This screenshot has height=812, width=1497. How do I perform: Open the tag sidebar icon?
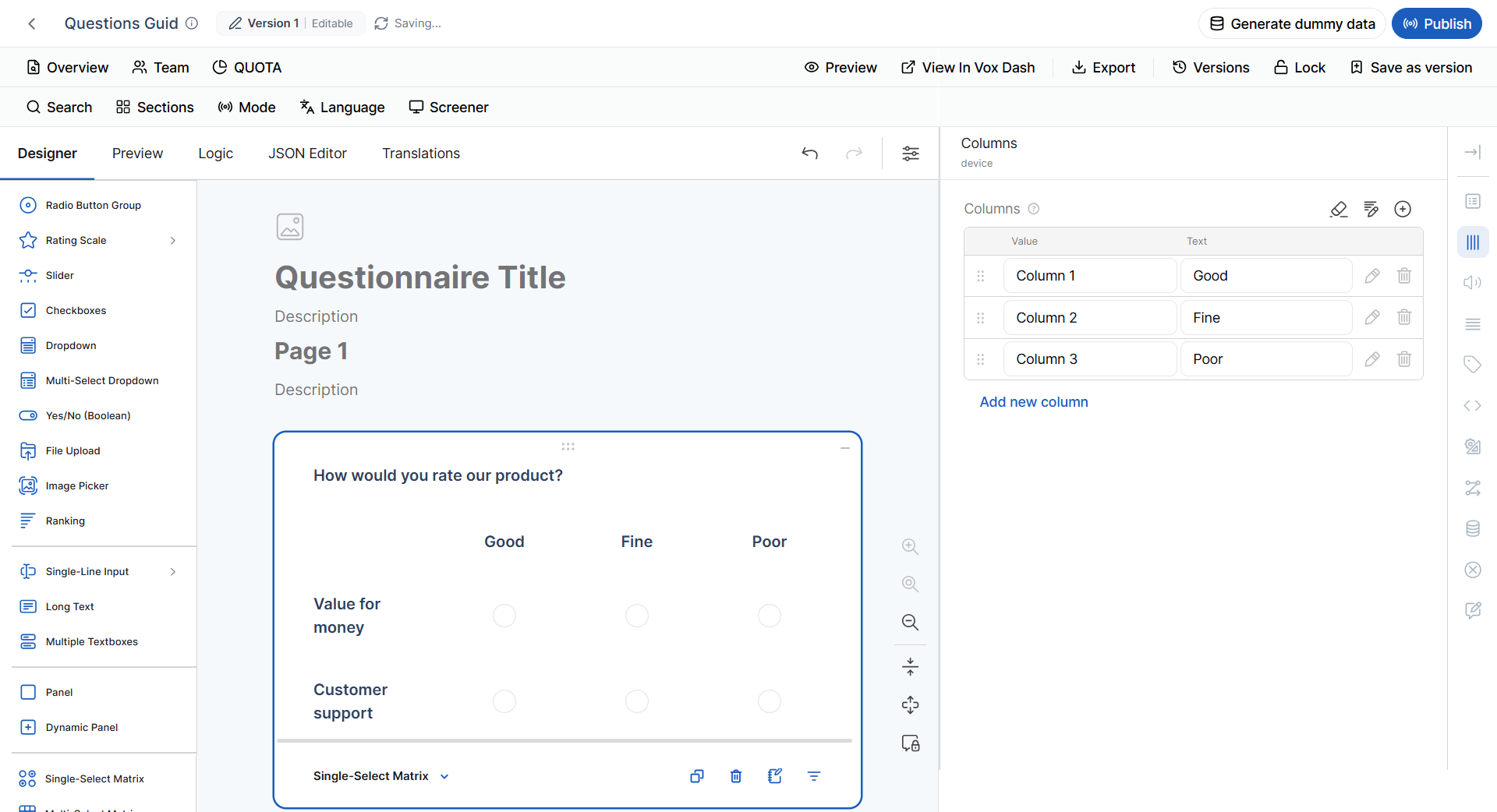click(1473, 365)
